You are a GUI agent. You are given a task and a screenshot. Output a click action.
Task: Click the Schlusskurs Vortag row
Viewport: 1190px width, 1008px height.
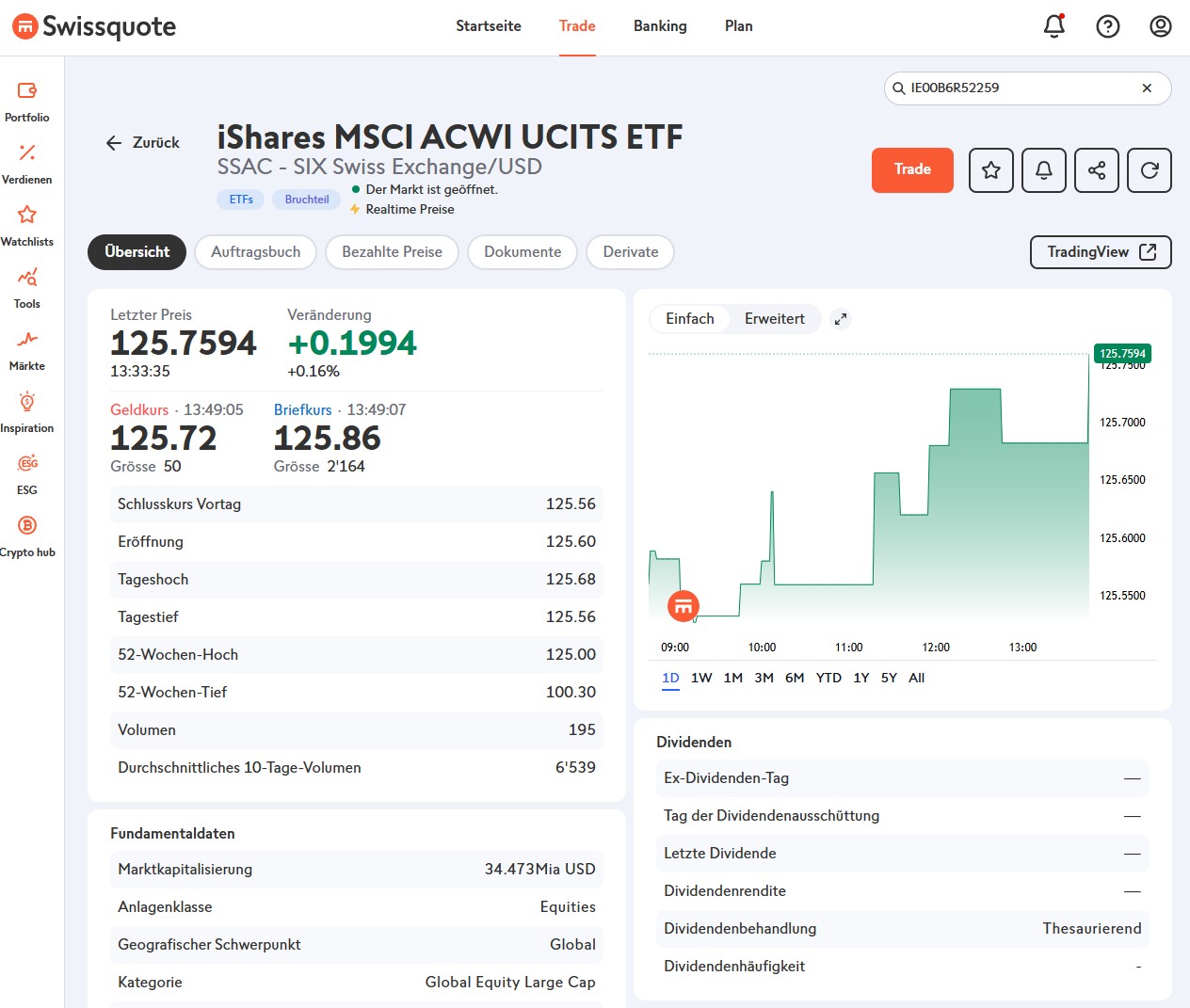[357, 504]
